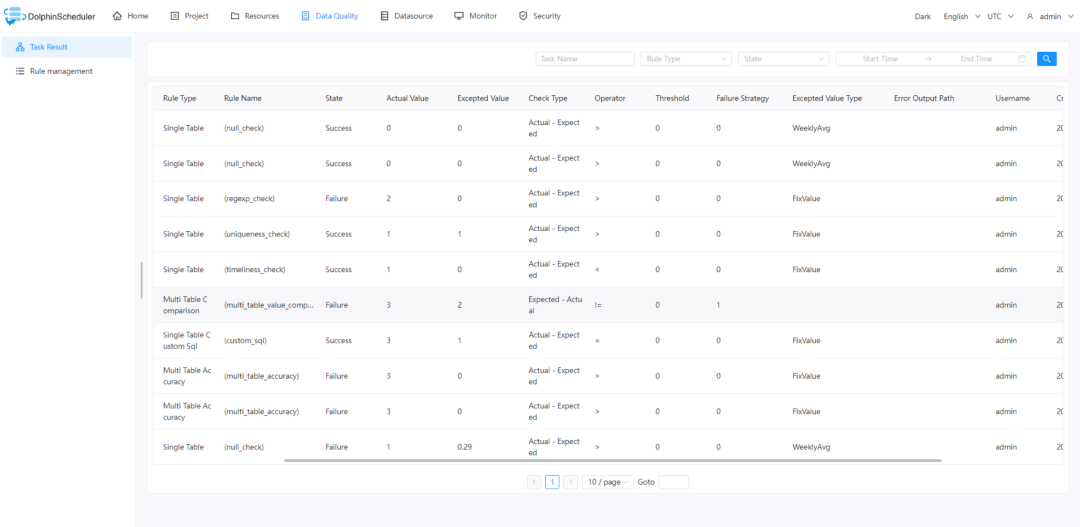Open the English language dropdown
This screenshot has height=527, width=1080.
[960, 17]
